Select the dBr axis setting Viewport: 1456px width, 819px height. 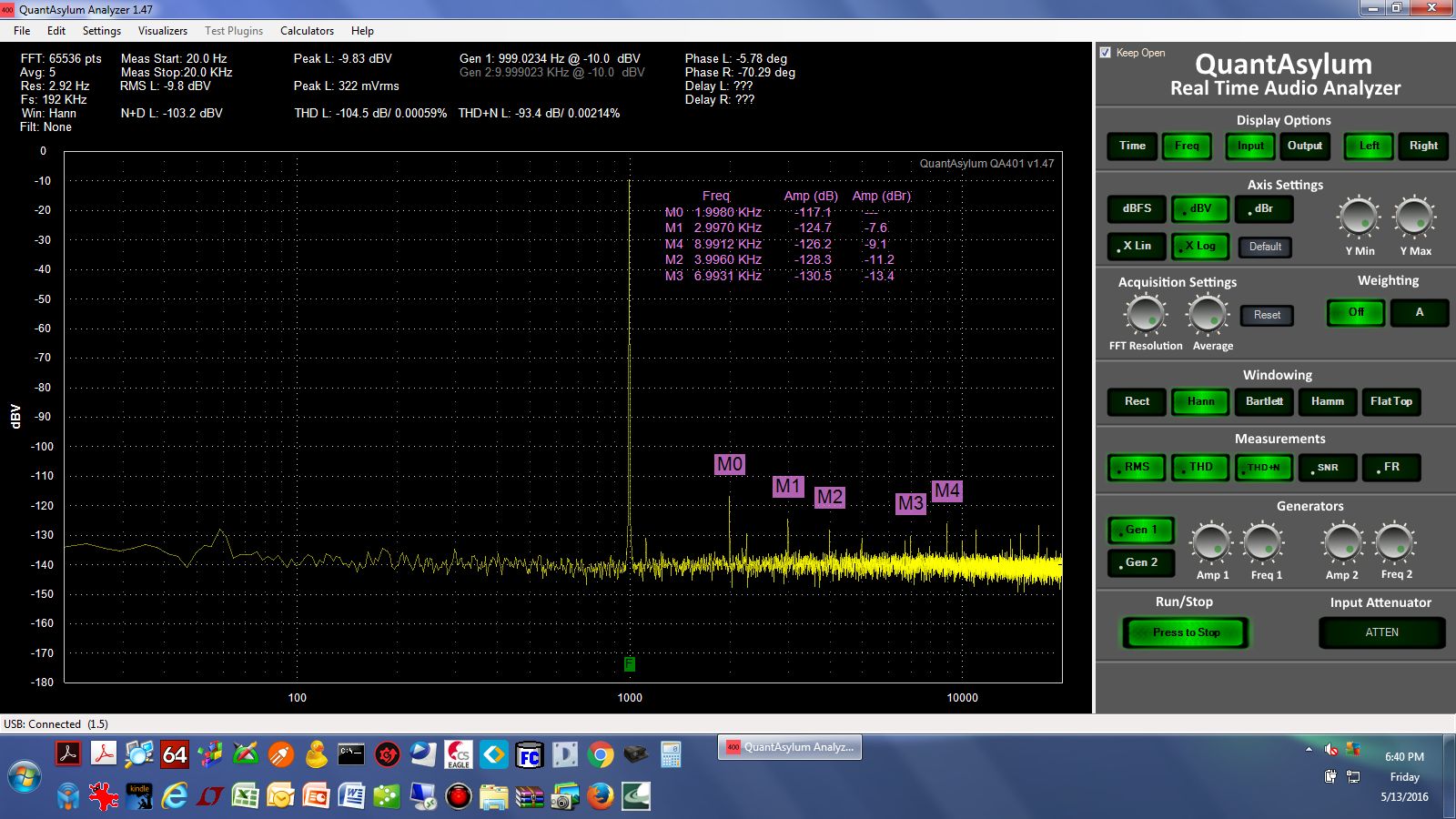(x=1264, y=208)
